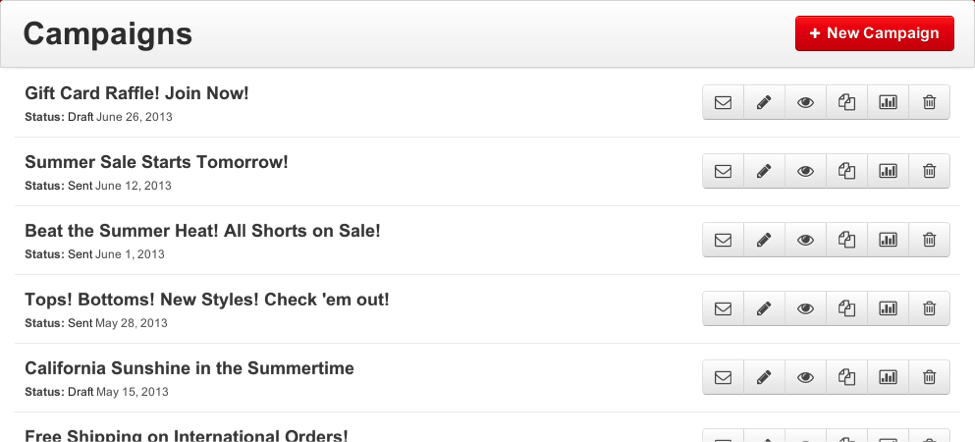Open Summer Sale Starts Tomorrow! campaign title
This screenshot has width=975, height=442.
pos(156,162)
